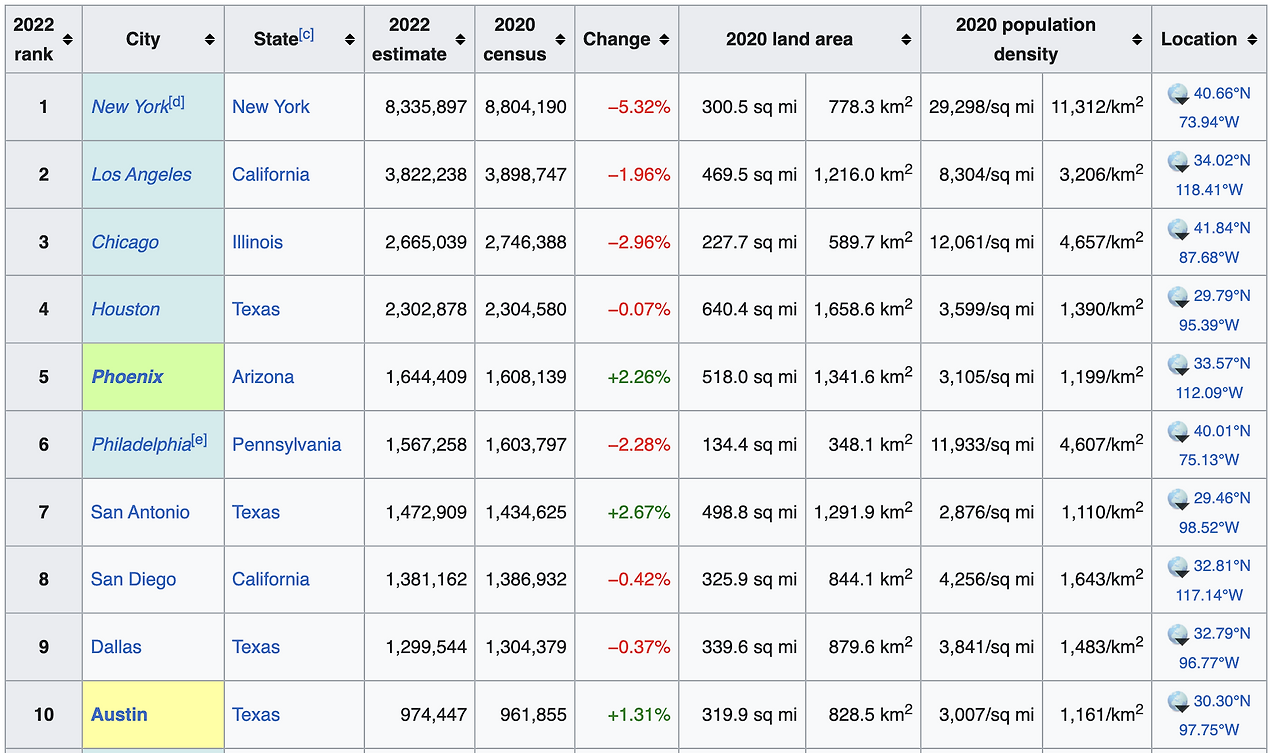Click Location column sort arrows
1280x753 pixels.
pyautogui.click(x=1252, y=39)
